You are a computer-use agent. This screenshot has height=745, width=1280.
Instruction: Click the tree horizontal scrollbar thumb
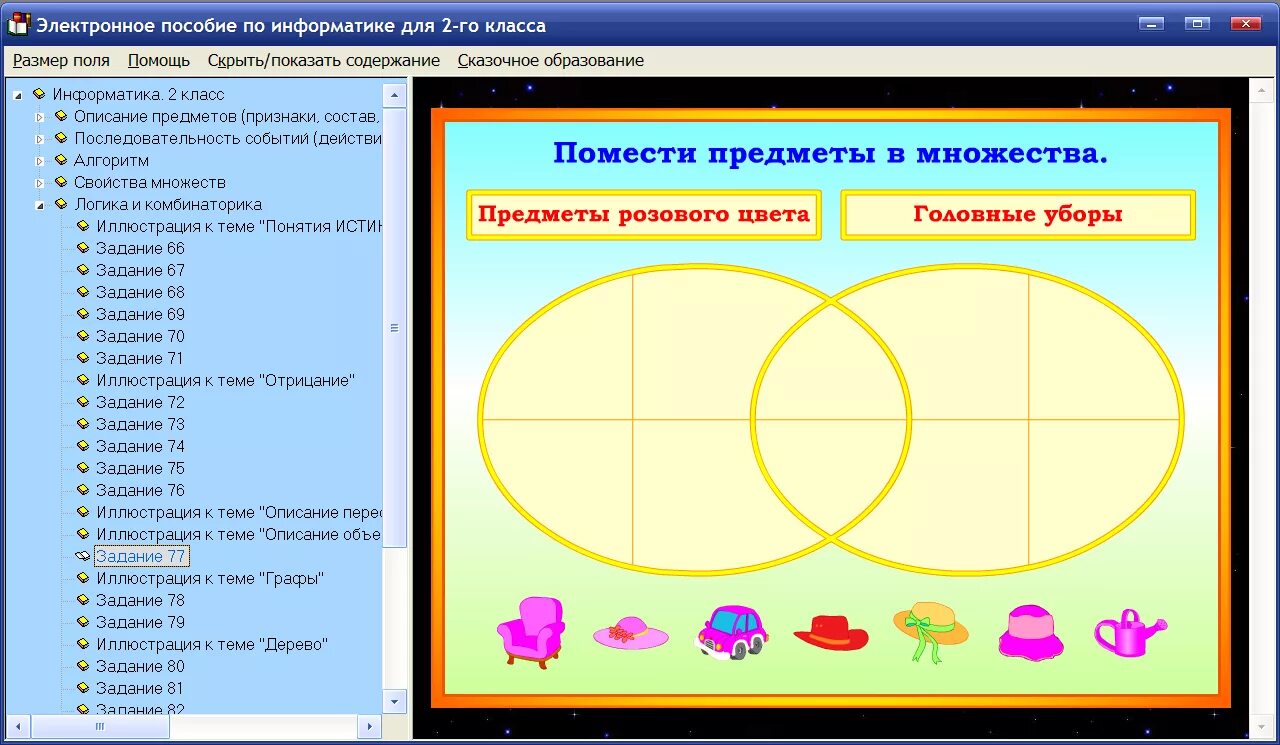click(100, 726)
